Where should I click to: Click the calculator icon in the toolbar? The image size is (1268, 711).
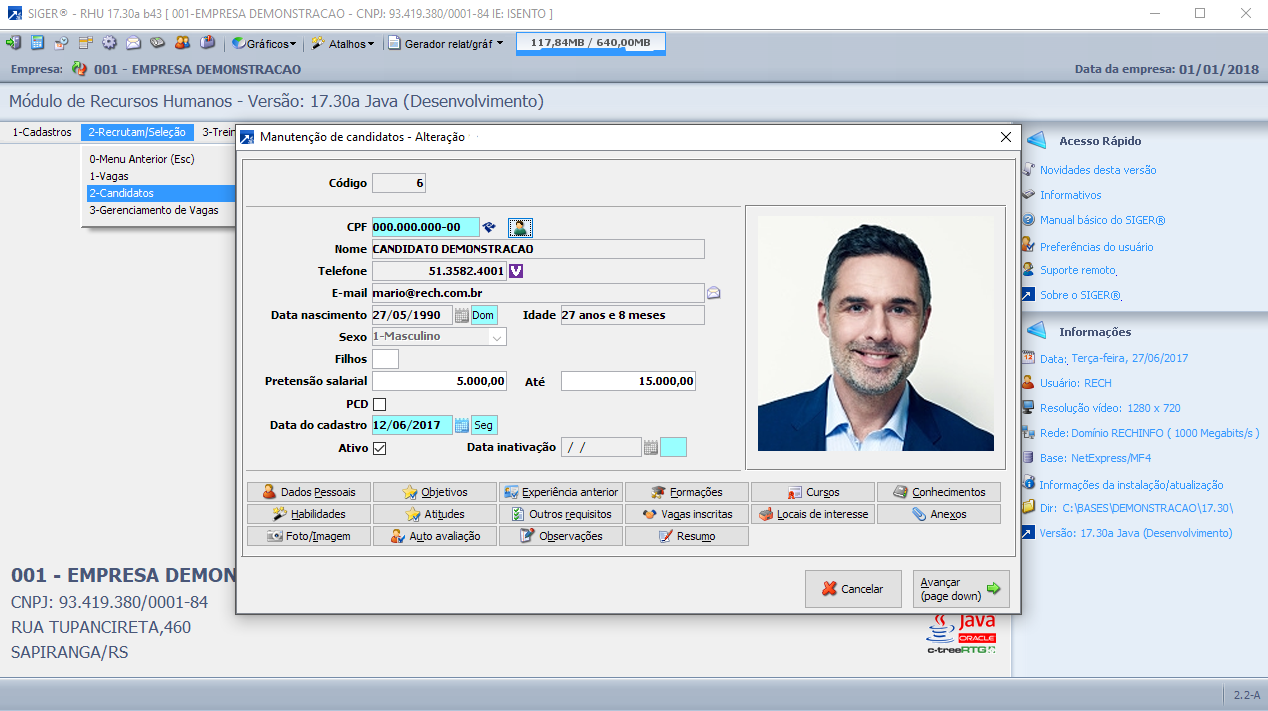tap(37, 43)
